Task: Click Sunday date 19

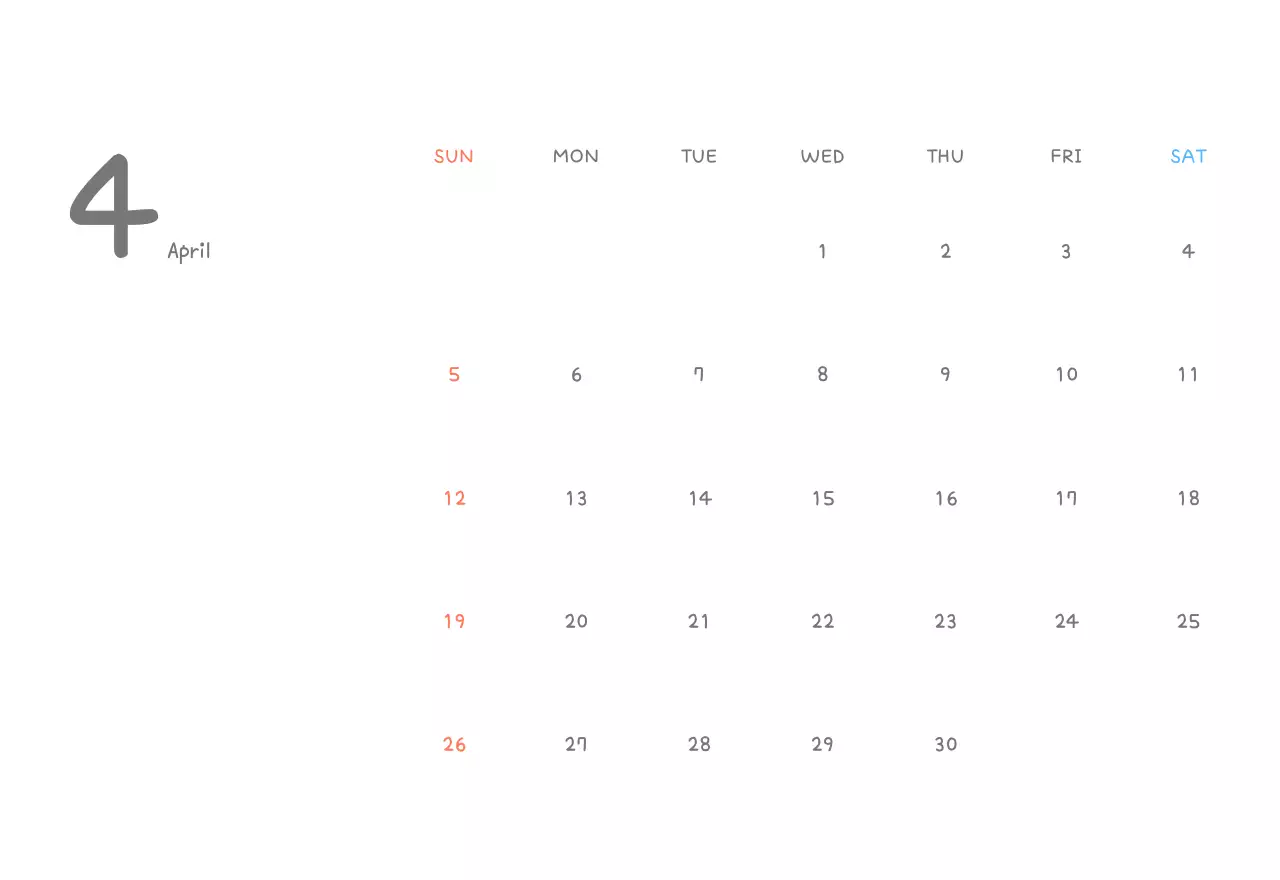Action: pyautogui.click(x=454, y=621)
